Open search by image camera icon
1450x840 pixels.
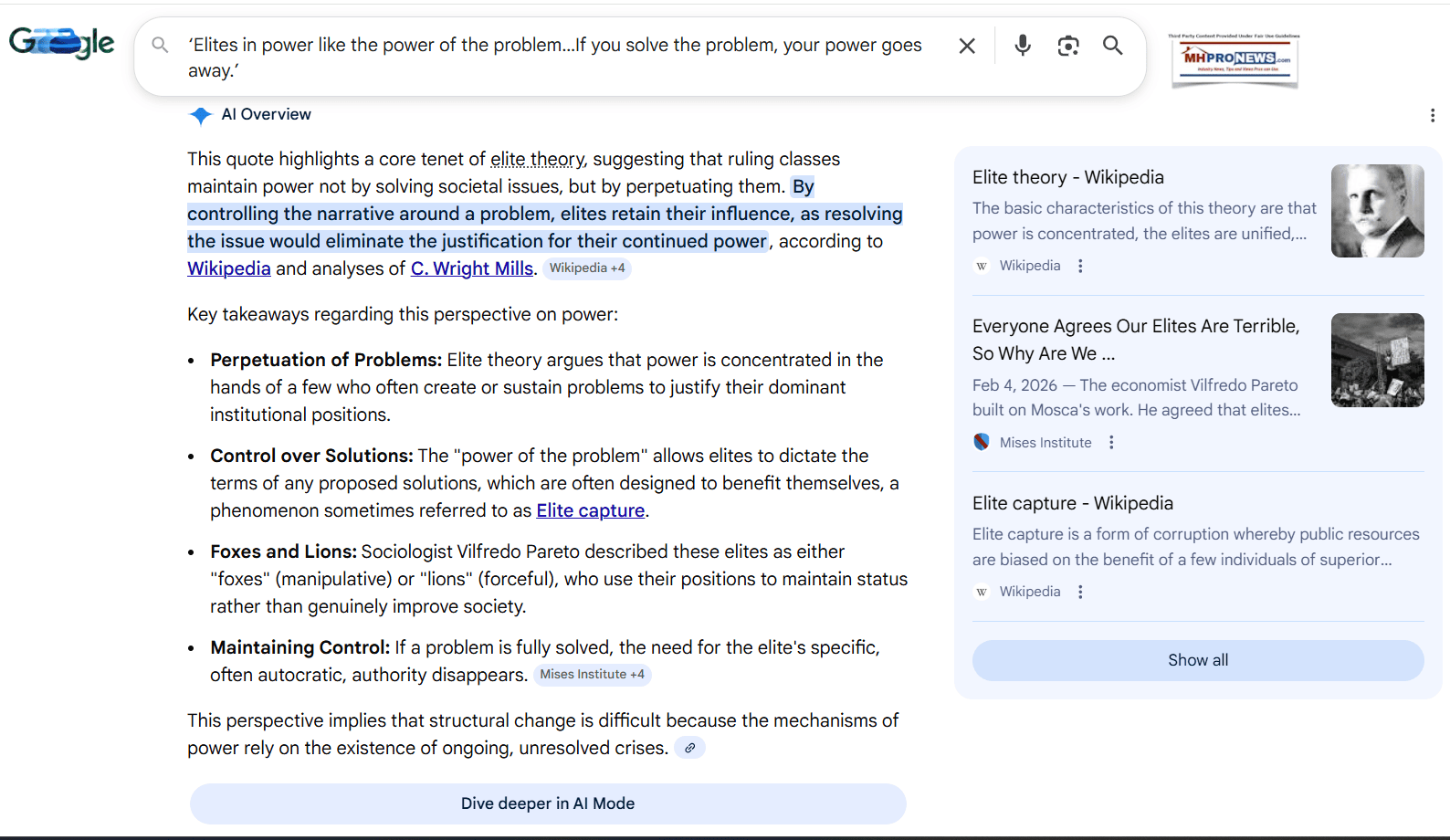pyautogui.click(x=1067, y=46)
